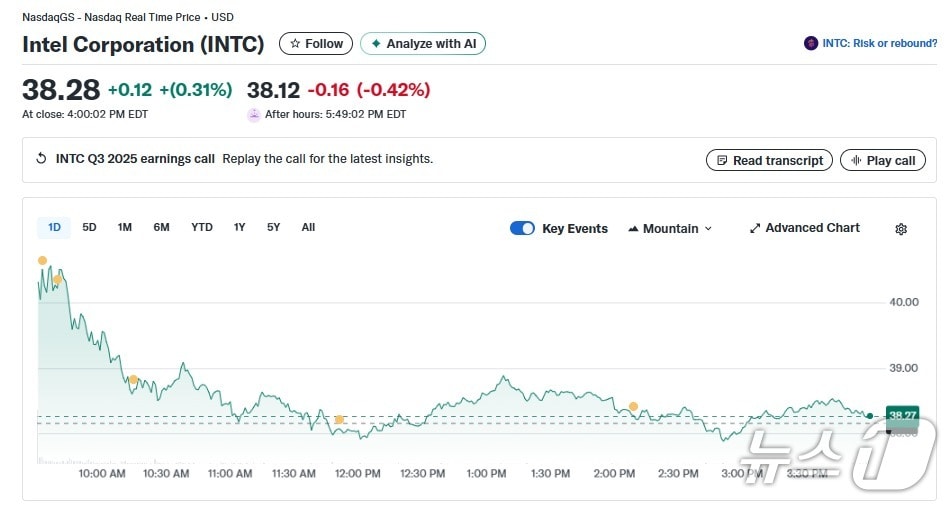Expand the Mountain chart type dropdown
Image resolution: width=951 pixels, height=505 pixels.
pos(670,228)
